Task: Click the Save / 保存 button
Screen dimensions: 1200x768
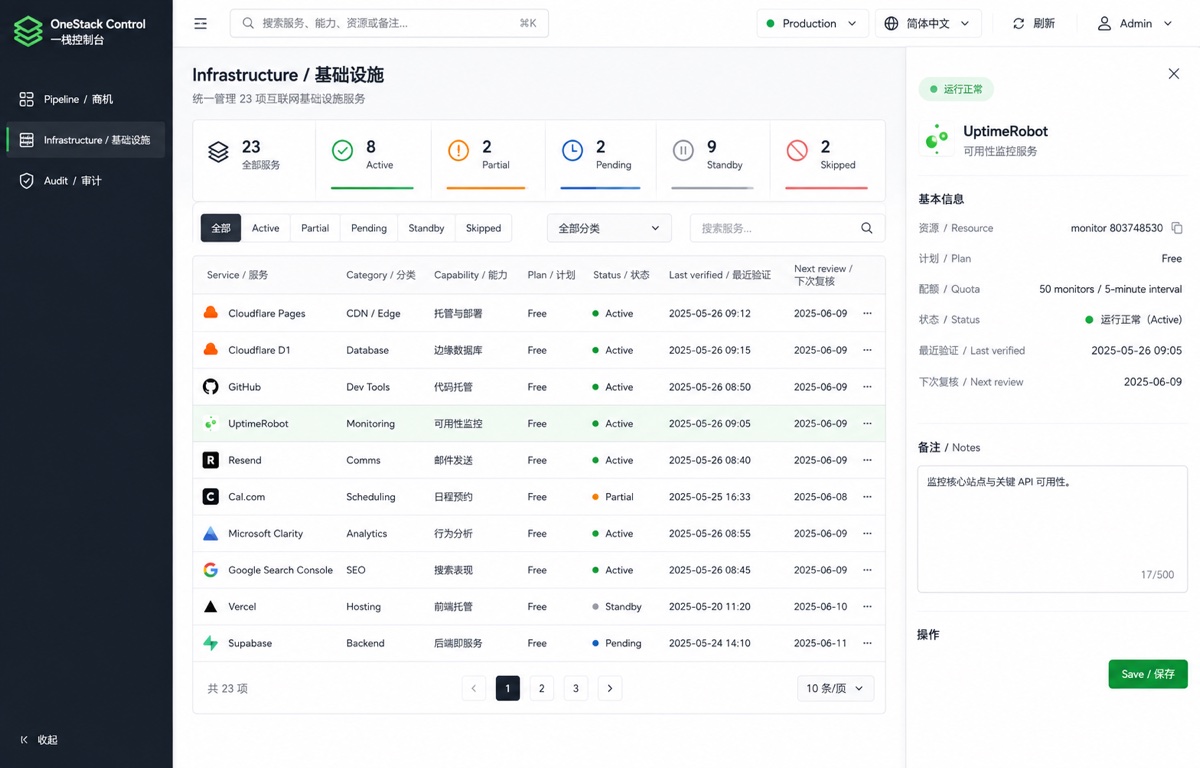Action: pos(1148,674)
